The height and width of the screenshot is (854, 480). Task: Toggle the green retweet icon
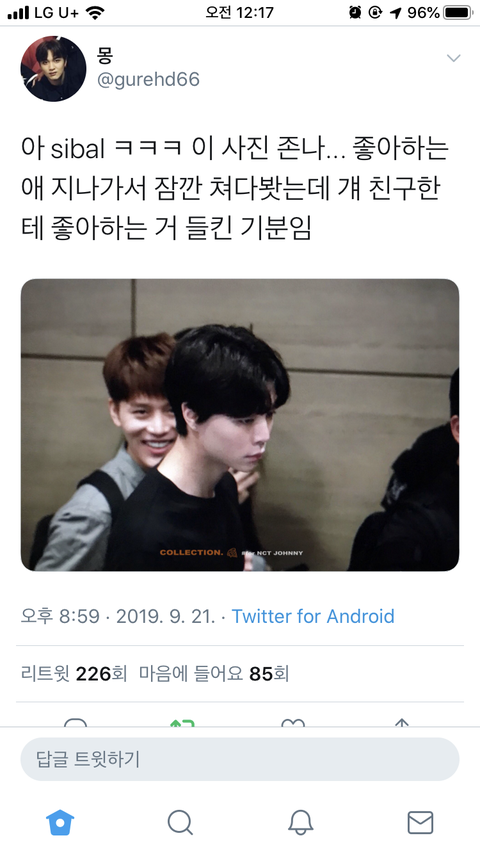183,723
